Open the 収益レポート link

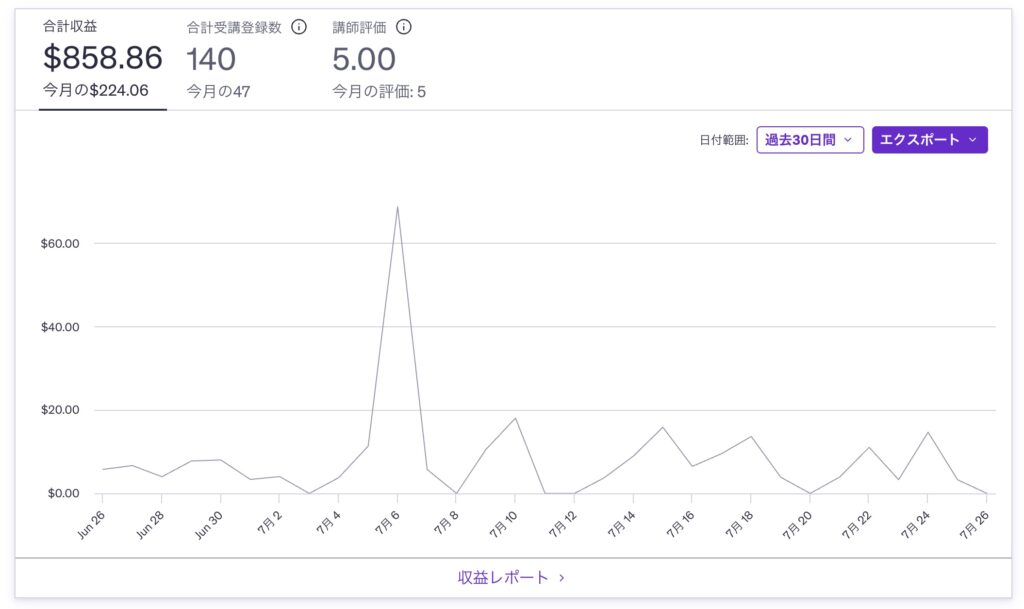pyautogui.click(x=504, y=578)
